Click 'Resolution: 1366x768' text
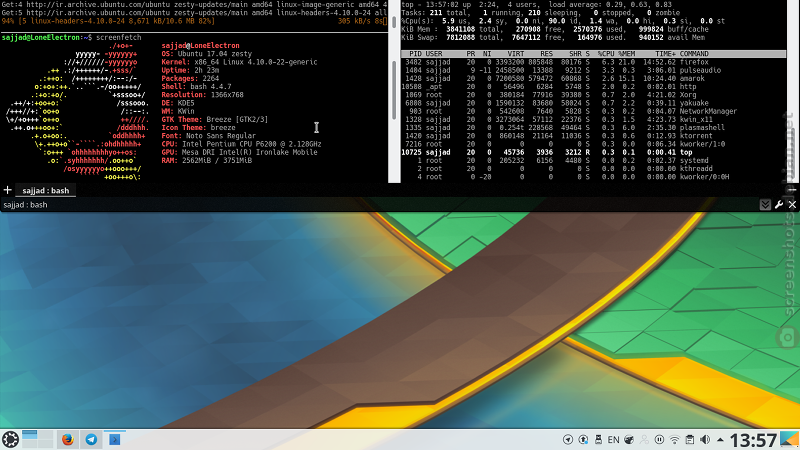This screenshot has width=800, height=450. 203,95
